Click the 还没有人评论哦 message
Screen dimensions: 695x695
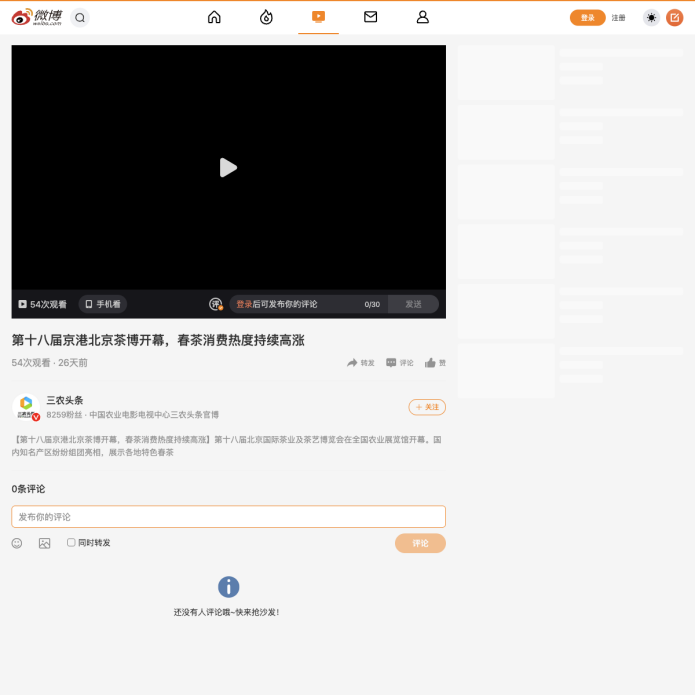pos(226,612)
